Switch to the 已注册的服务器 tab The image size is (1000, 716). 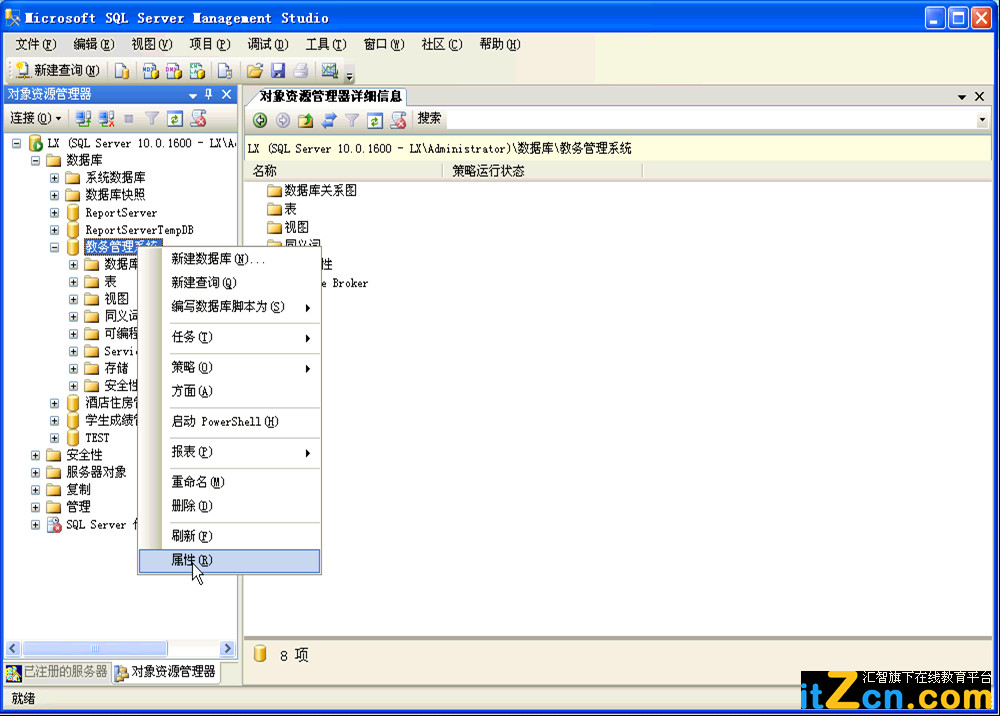[57, 672]
